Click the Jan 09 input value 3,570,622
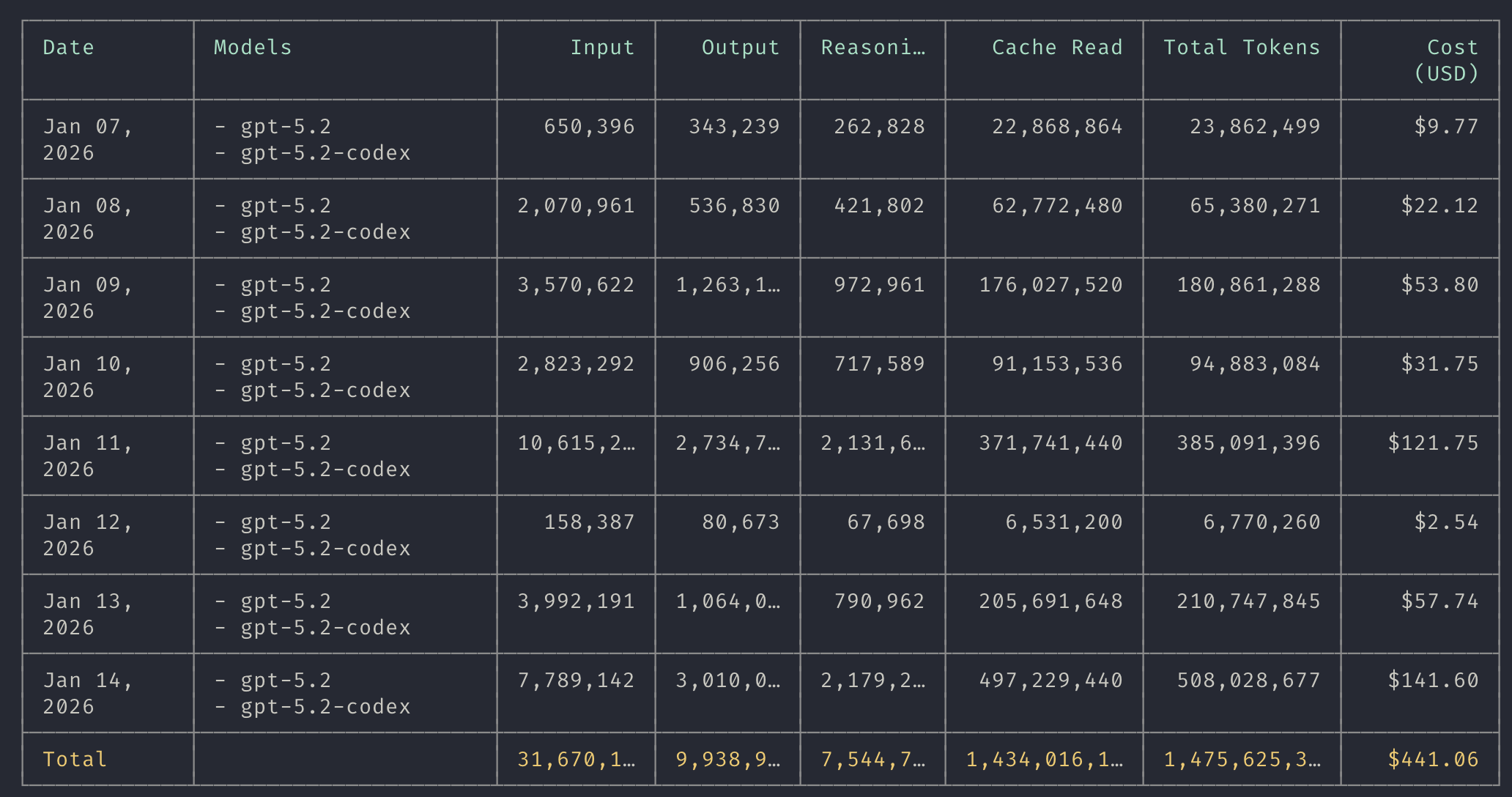This screenshot has height=797, width=1512. 576,285
